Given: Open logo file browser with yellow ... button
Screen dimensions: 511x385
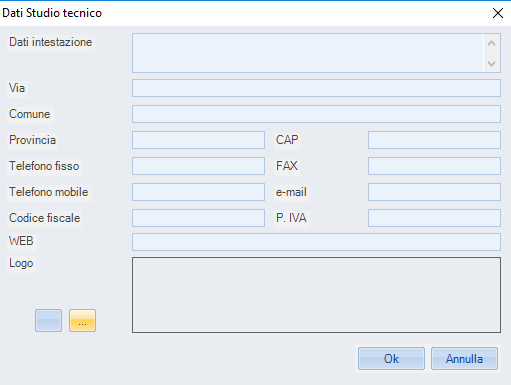Looking at the screenshot, I should click(x=82, y=320).
